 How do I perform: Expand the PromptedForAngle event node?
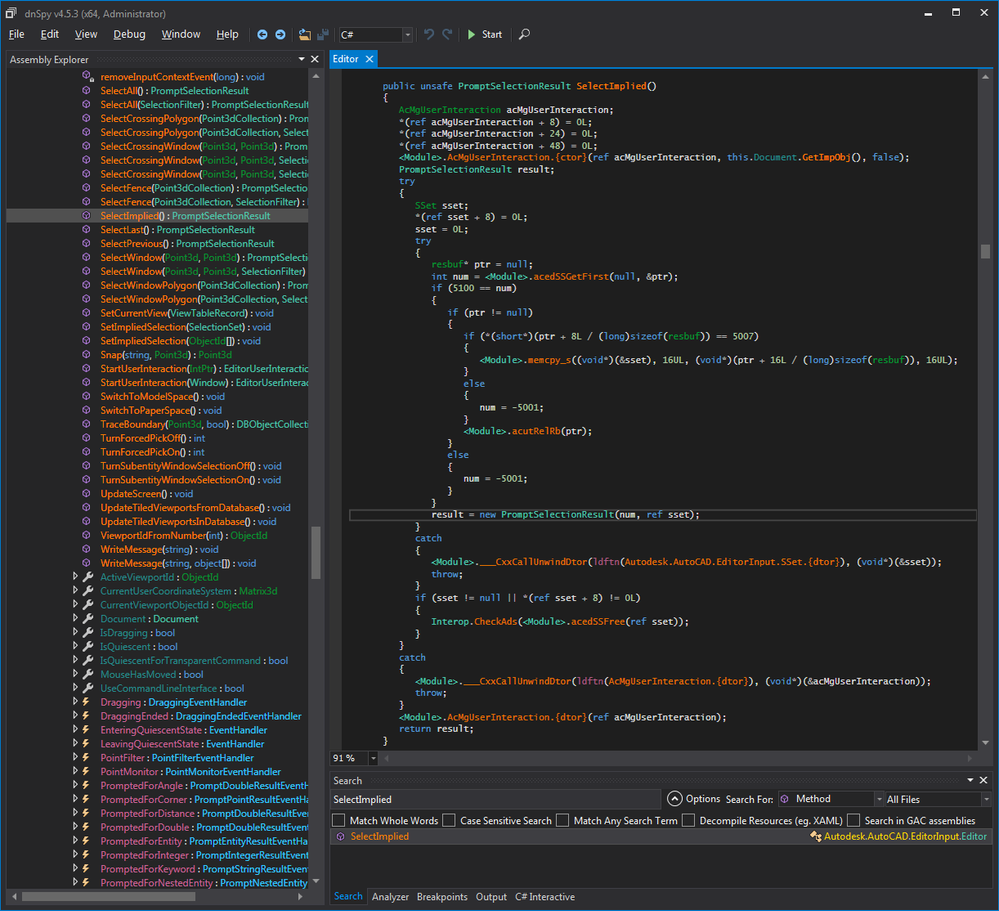75,785
